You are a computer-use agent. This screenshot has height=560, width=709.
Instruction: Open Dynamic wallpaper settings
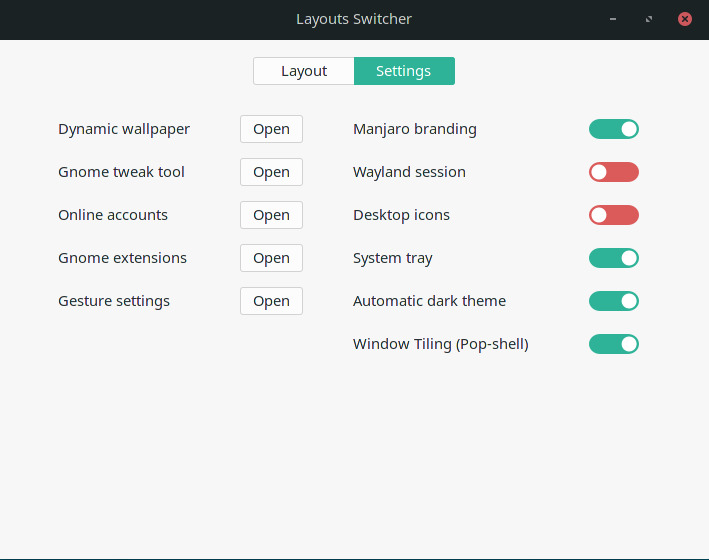click(x=271, y=129)
